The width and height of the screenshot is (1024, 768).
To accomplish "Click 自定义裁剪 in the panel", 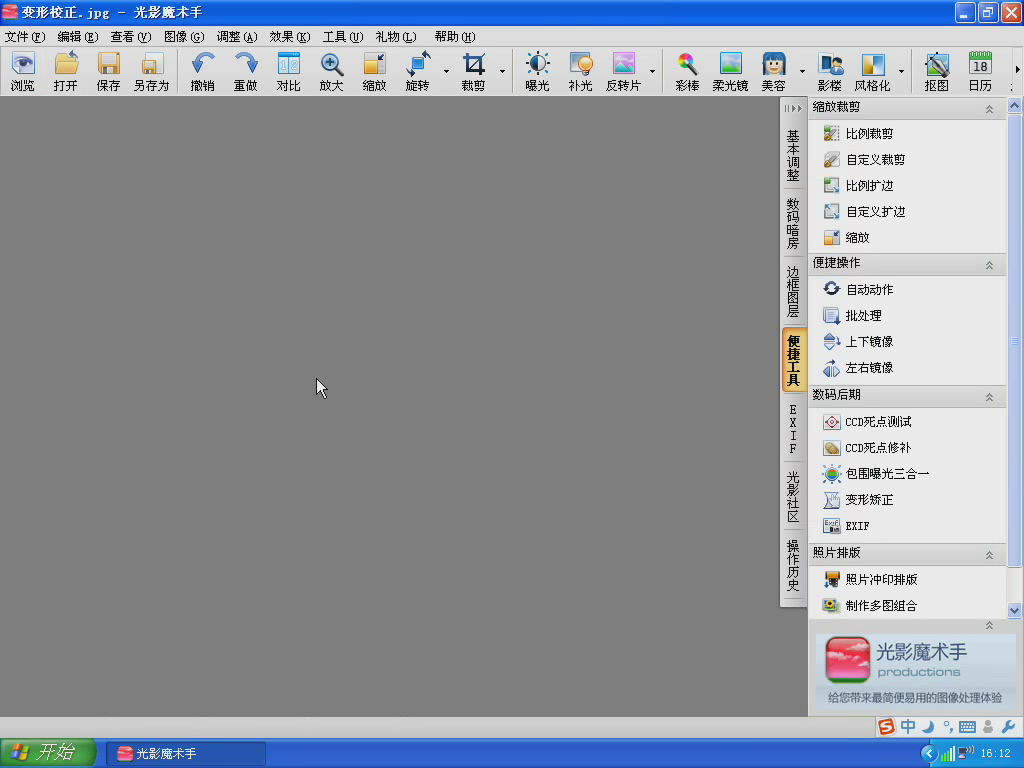I will [864, 159].
